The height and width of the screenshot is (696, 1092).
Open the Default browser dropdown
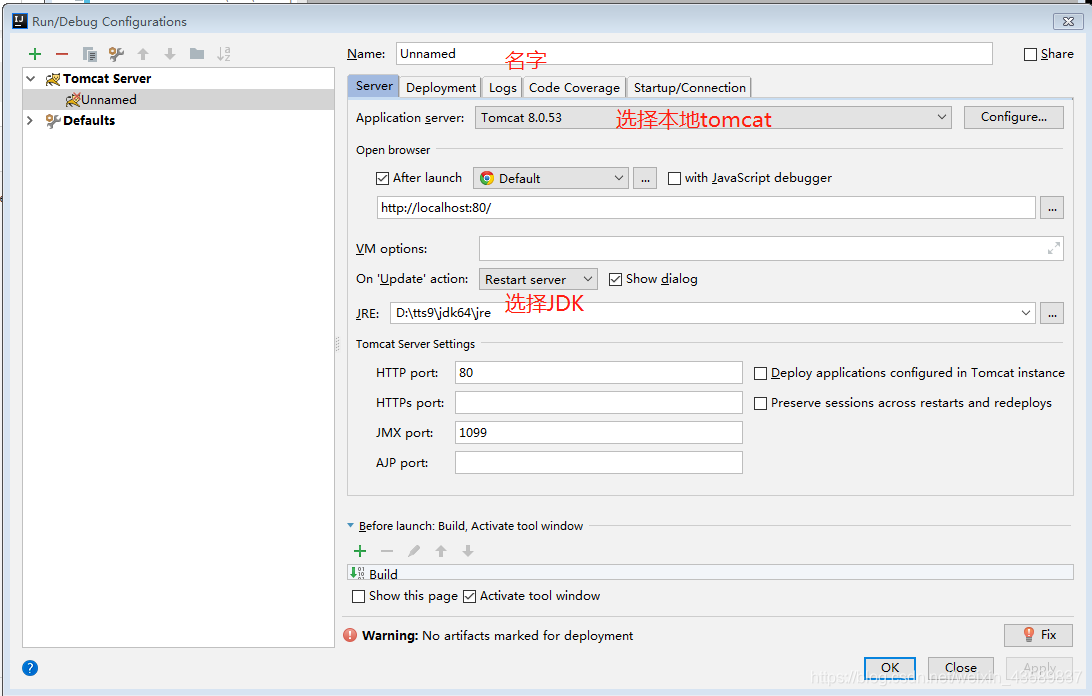click(x=551, y=178)
